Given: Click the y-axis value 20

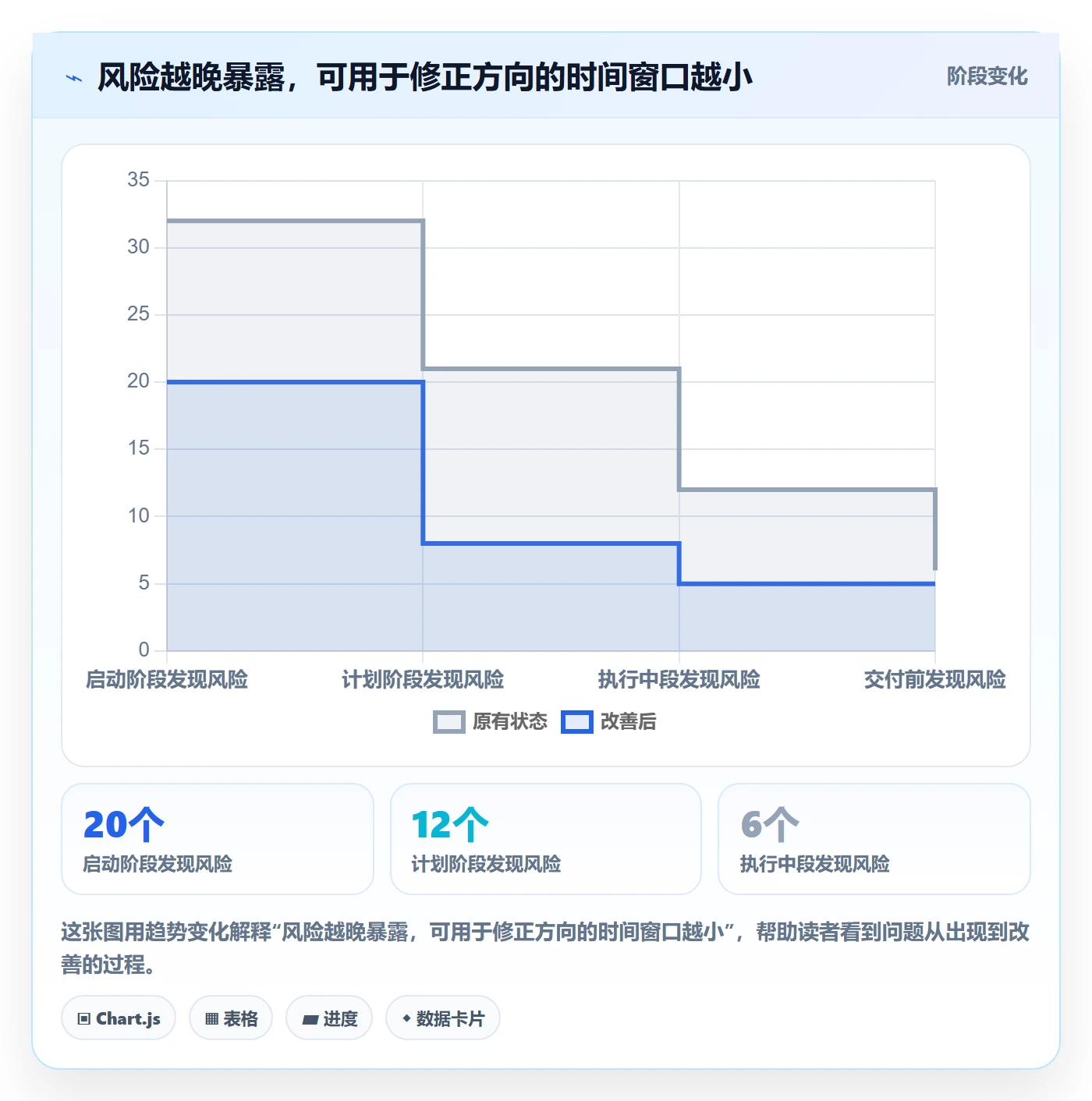Looking at the screenshot, I should pyautogui.click(x=138, y=381).
